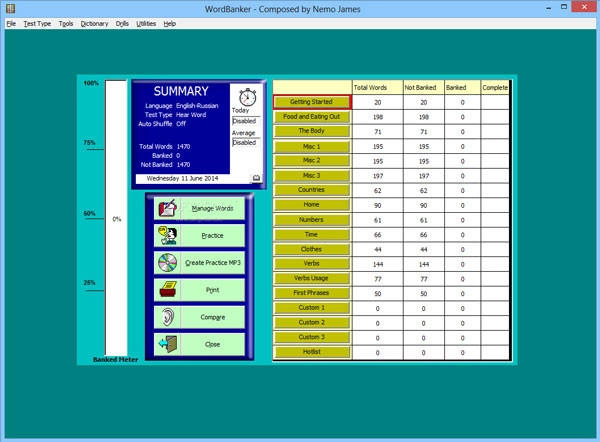Open the Hotlist category
The image size is (600, 442).
tap(312, 352)
